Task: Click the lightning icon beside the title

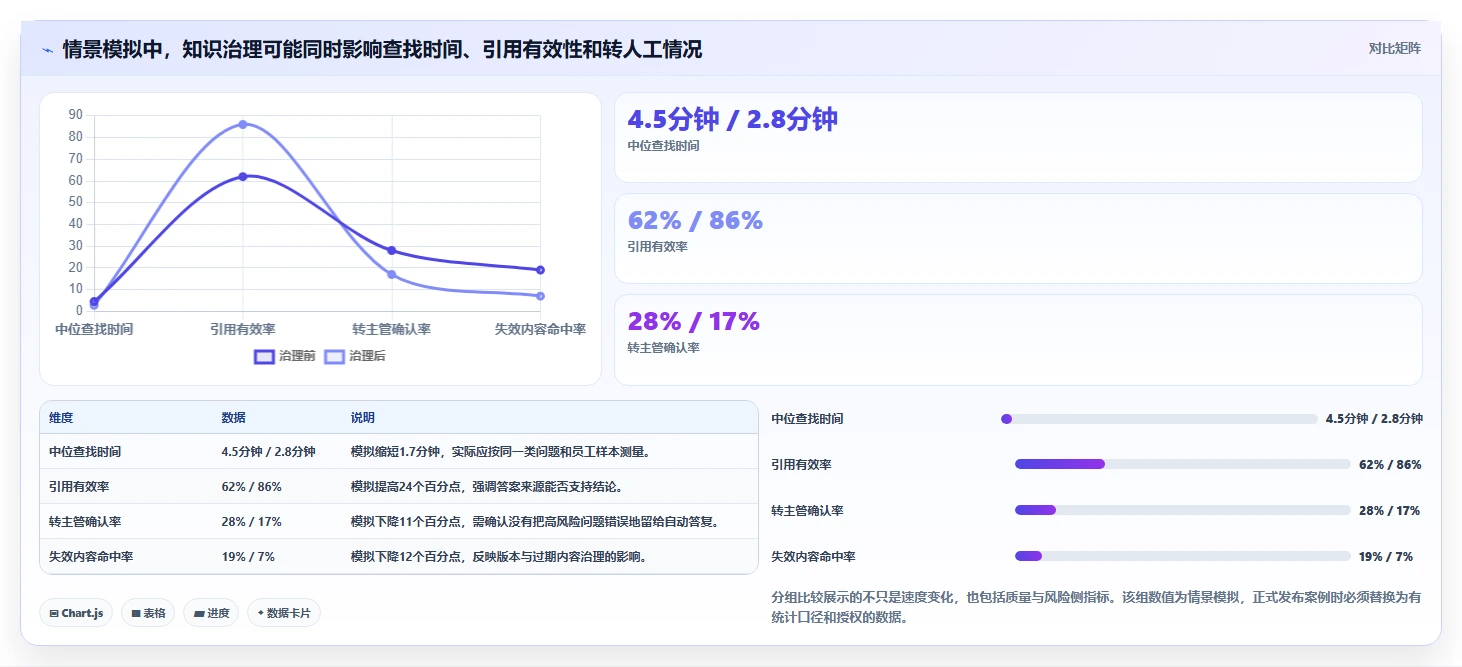Action: click(x=47, y=50)
